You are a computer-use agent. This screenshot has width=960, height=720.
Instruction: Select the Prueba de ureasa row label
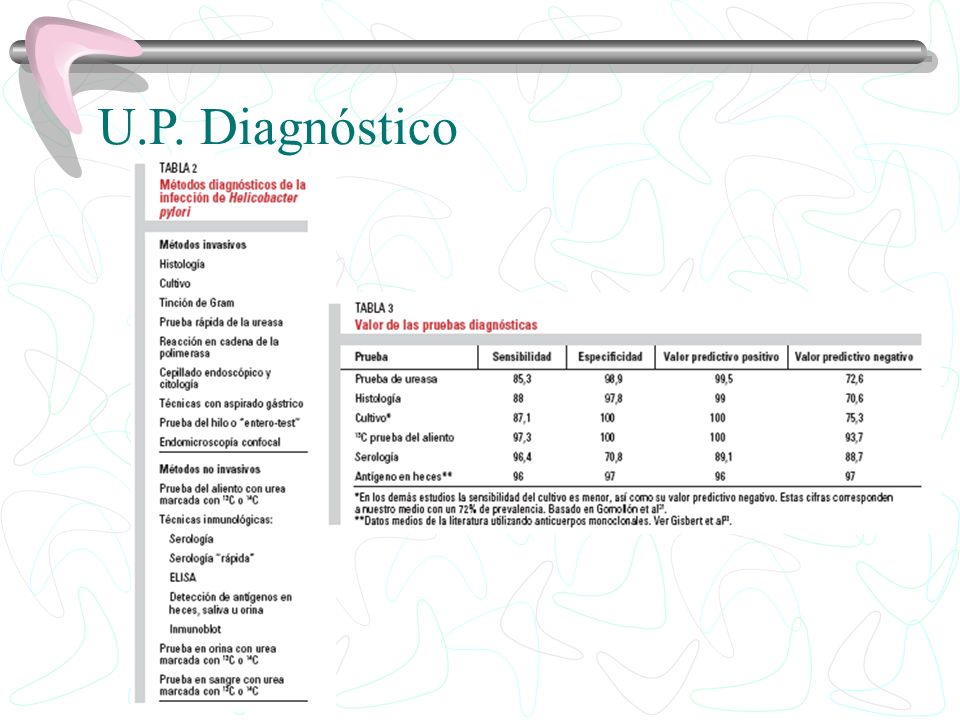pyautogui.click(x=396, y=379)
